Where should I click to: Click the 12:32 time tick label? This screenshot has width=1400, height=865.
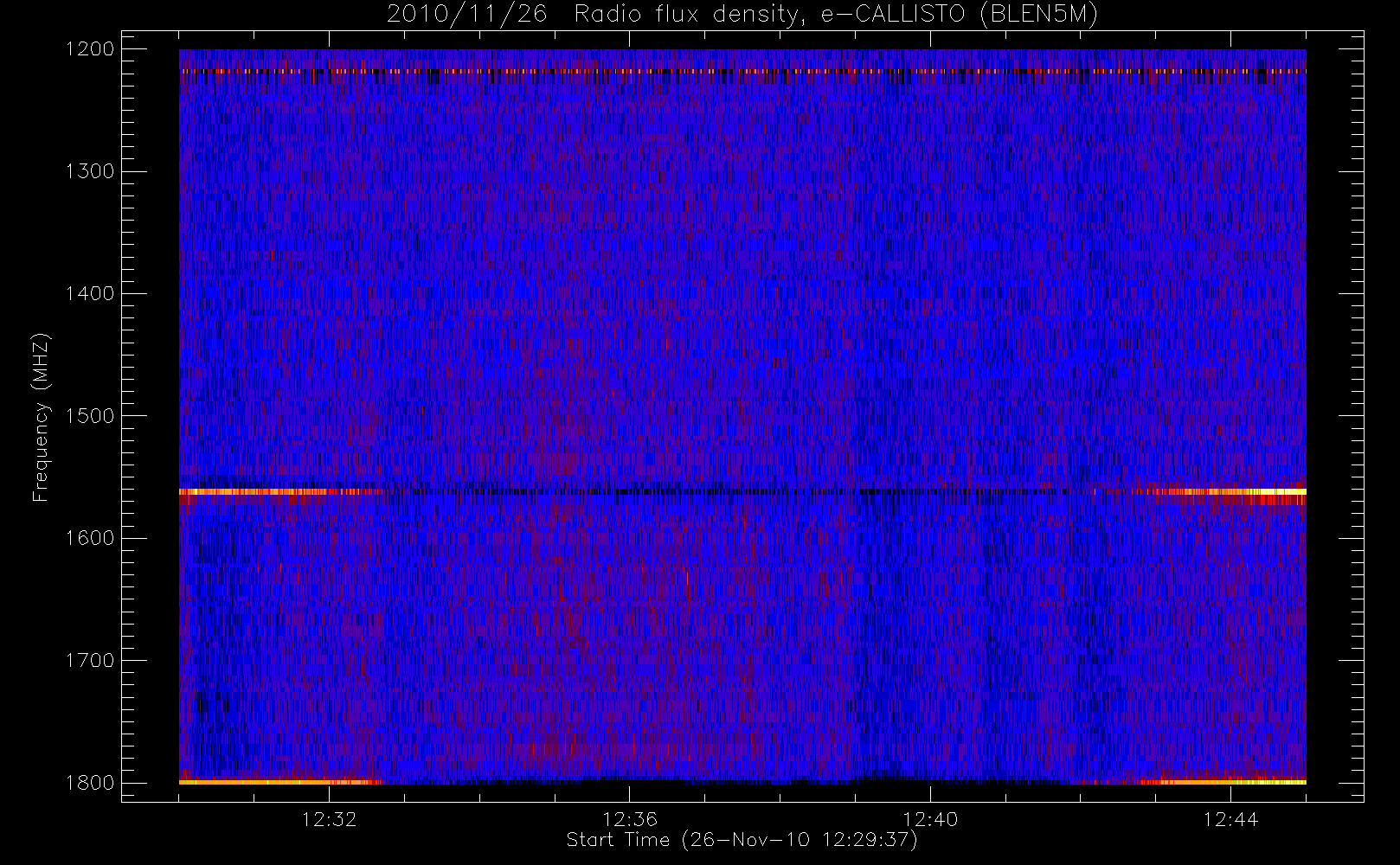pos(329,819)
